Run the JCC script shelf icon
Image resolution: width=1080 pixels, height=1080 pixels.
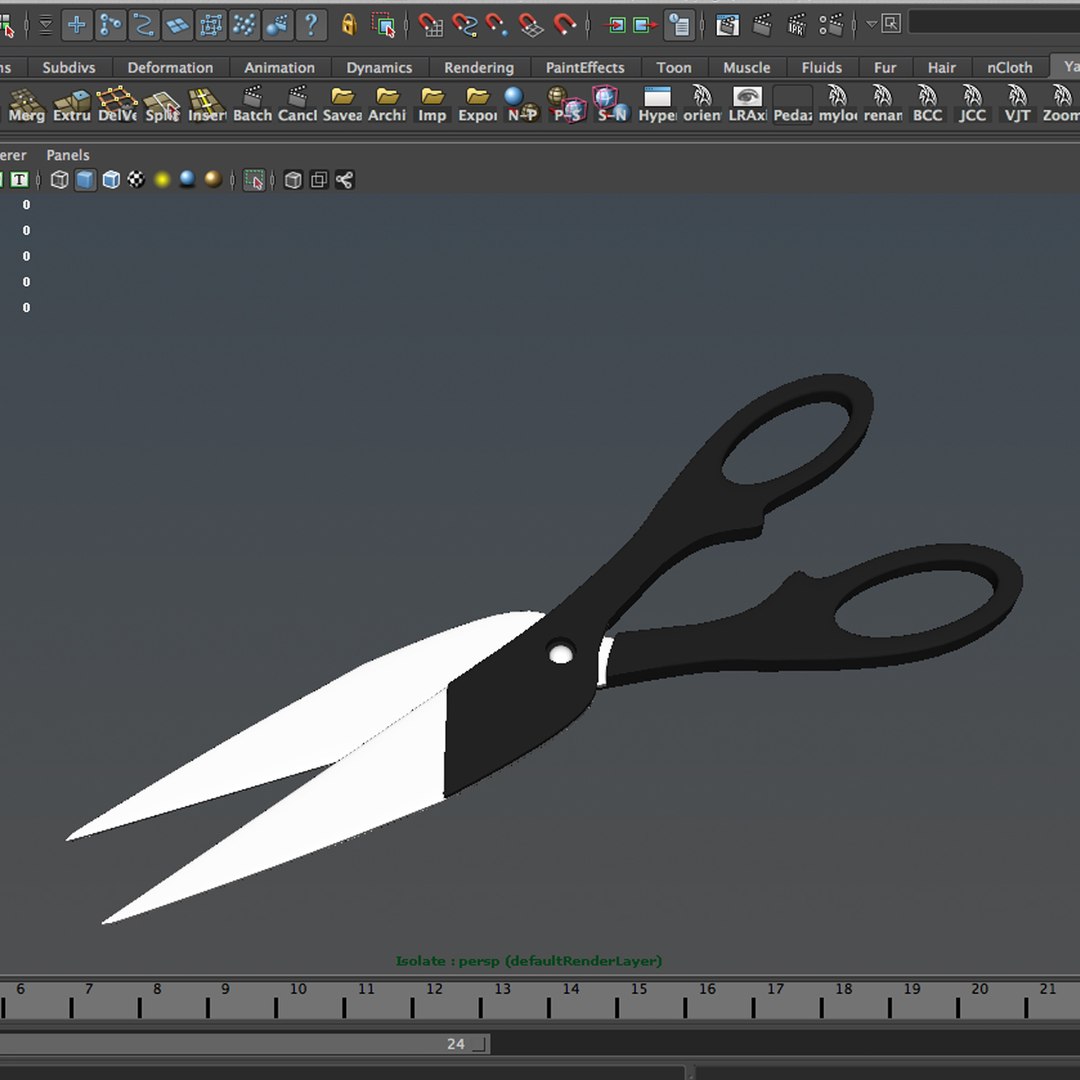pos(973,105)
